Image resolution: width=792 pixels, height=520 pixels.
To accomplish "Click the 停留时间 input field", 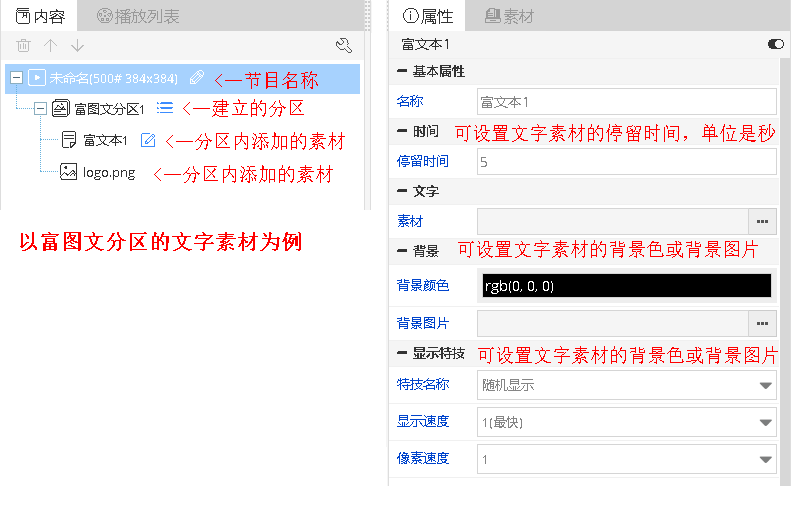I will point(626,162).
